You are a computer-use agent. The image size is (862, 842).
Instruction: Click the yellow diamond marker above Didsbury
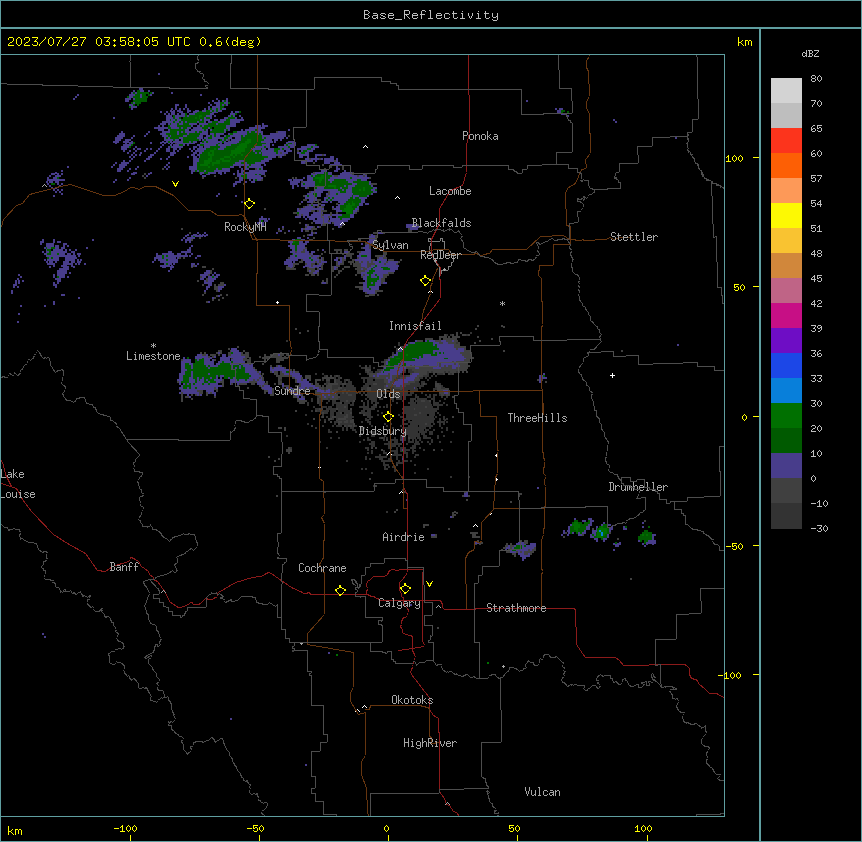(389, 417)
